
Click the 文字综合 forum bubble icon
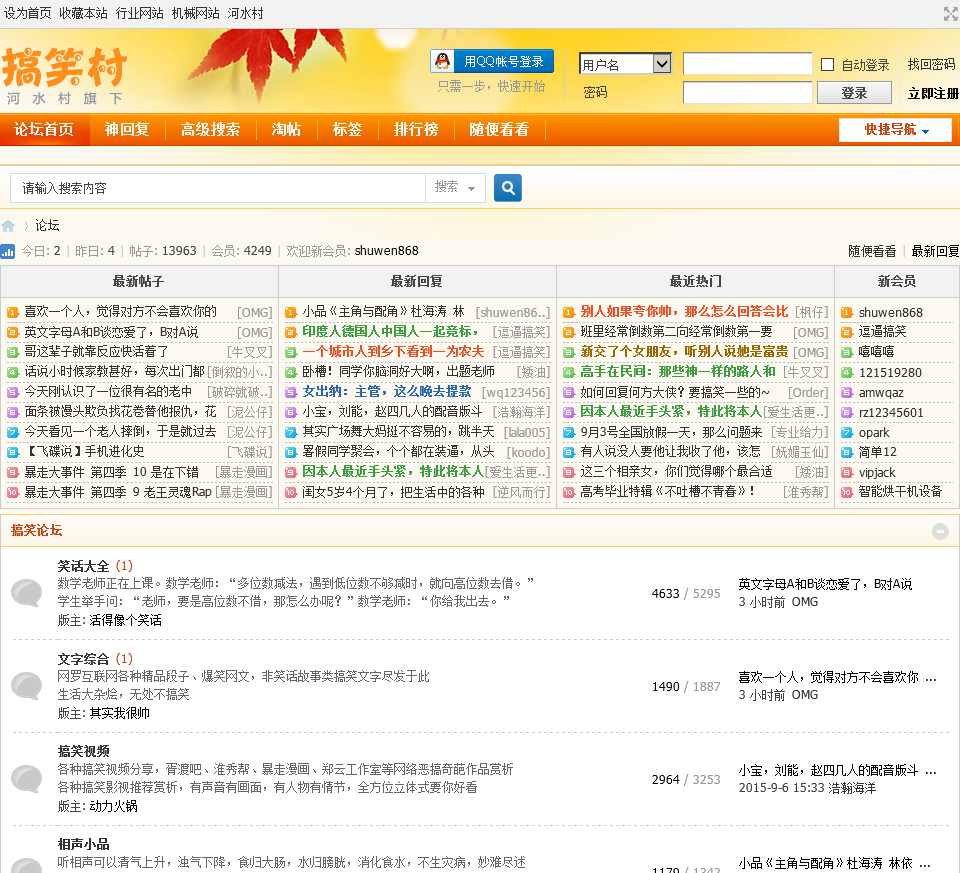coord(26,686)
